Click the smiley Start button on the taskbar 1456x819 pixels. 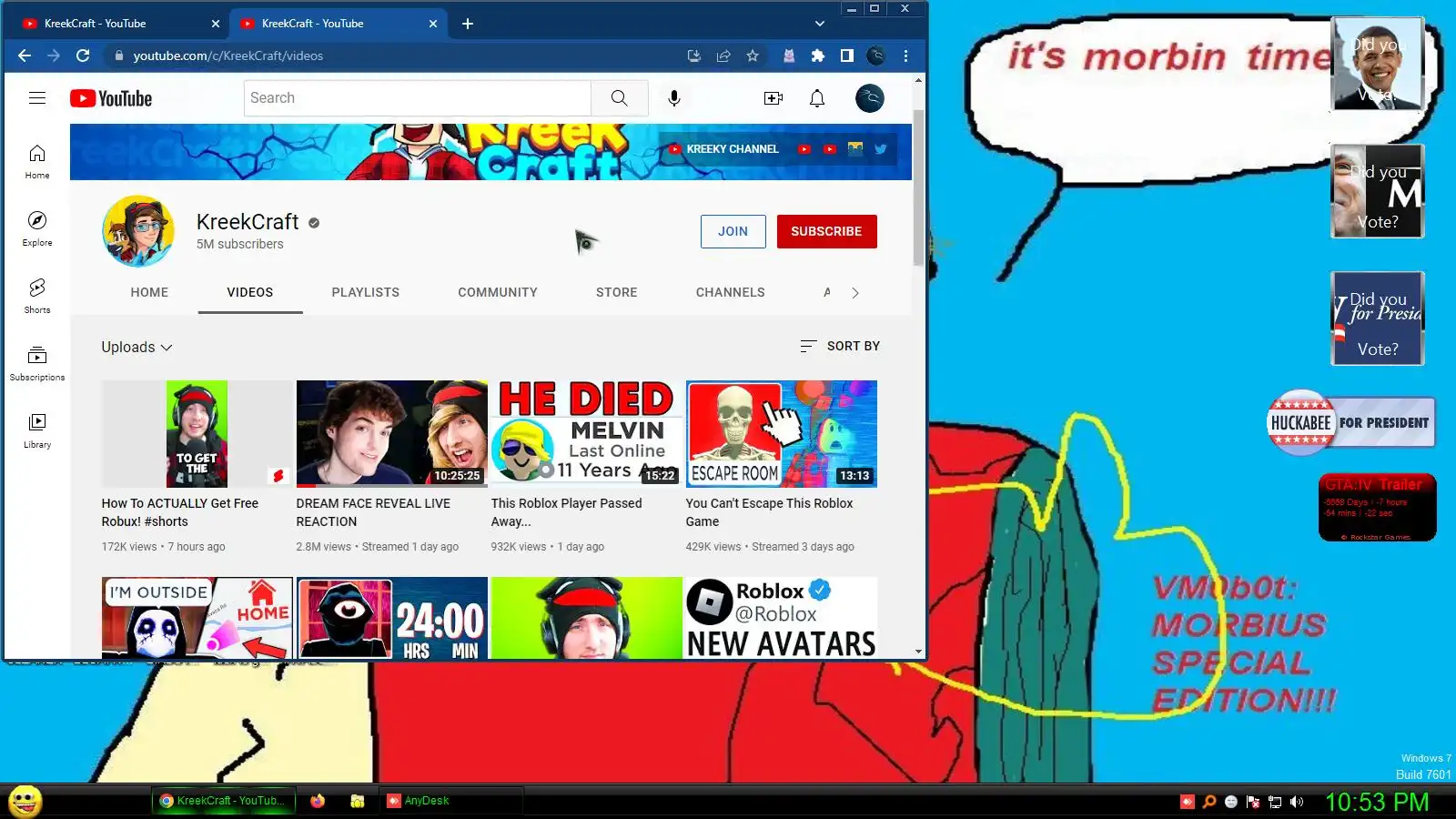[x=25, y=802]
